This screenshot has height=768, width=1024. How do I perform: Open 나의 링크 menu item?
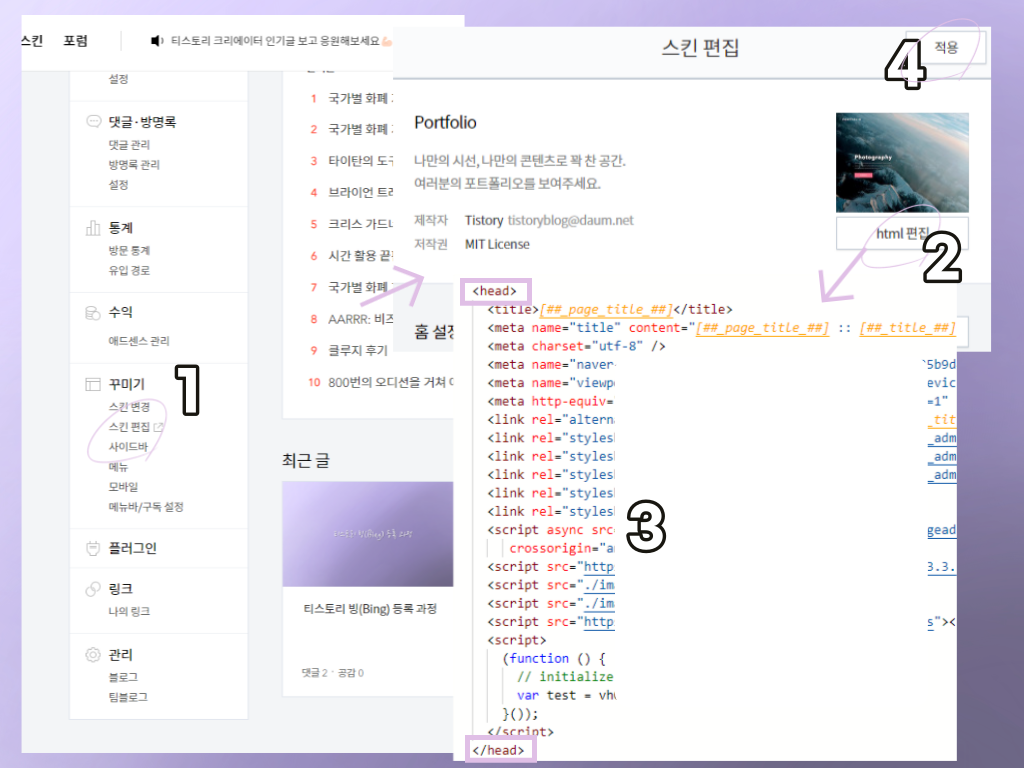[x=129, y=611]
